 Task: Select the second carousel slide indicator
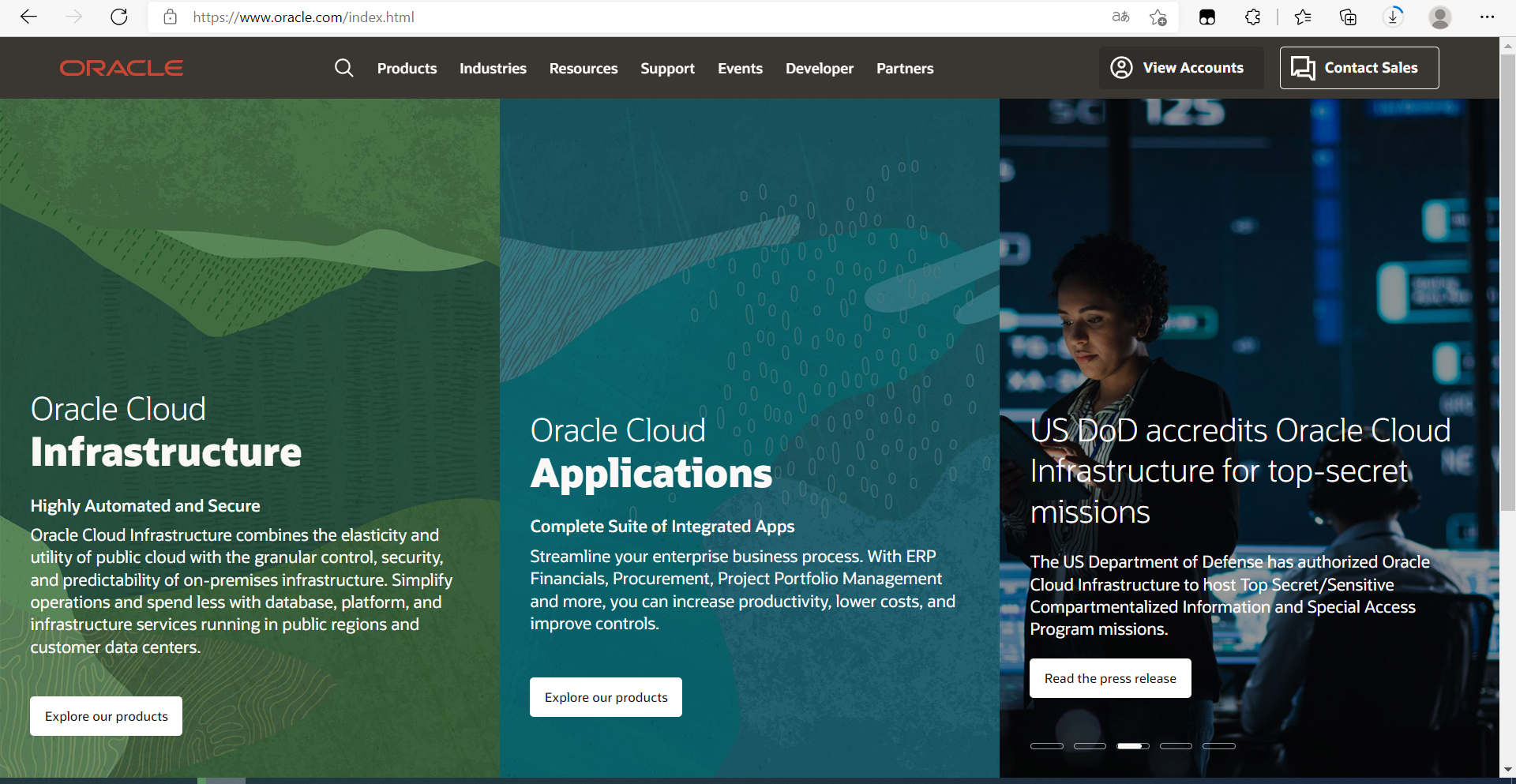(1090, 746)
